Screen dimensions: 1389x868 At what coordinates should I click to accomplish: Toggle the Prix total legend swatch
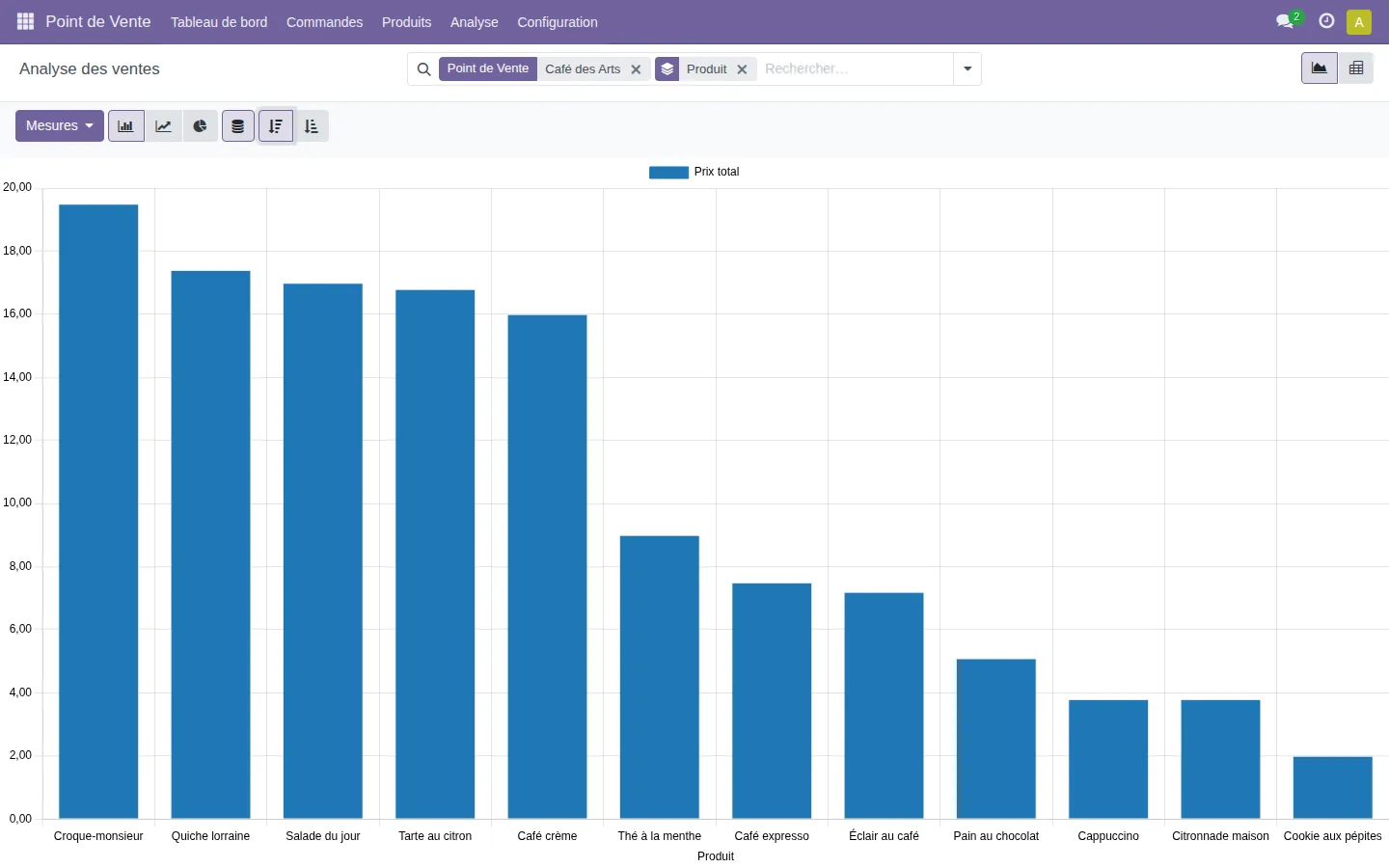point(668,173)
